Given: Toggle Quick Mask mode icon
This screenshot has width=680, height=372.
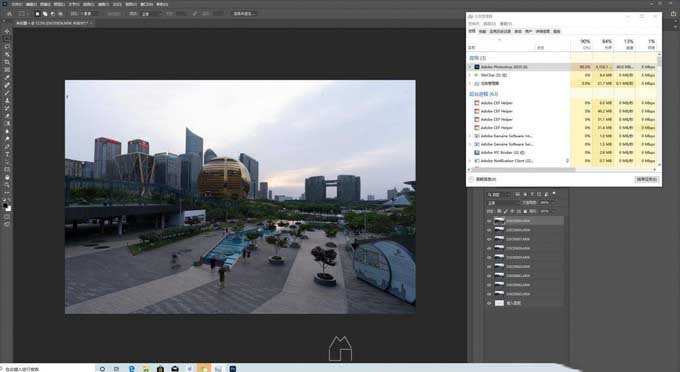Looking at the screenshot, I should coord(7,217).
